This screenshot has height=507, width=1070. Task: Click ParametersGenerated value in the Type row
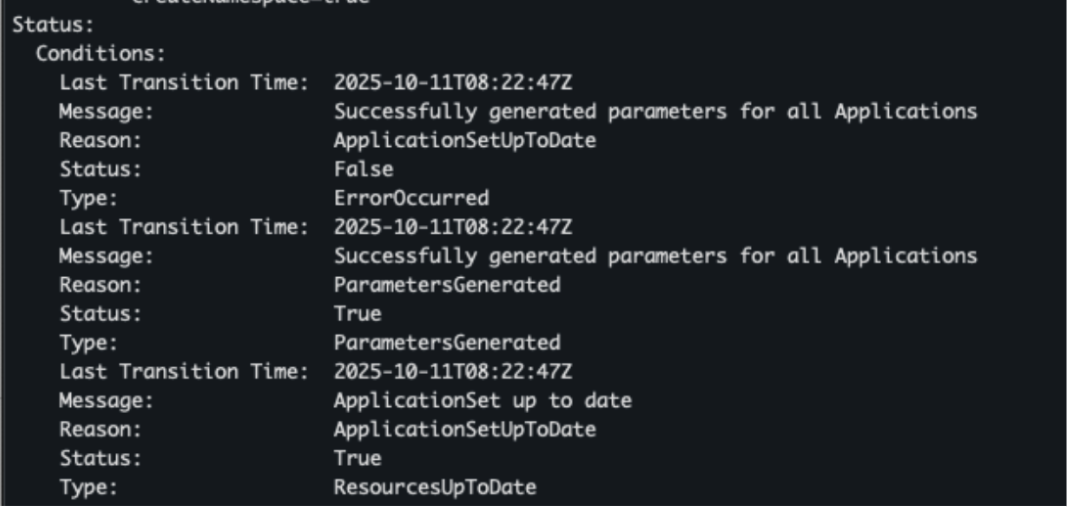coord(447,343)
